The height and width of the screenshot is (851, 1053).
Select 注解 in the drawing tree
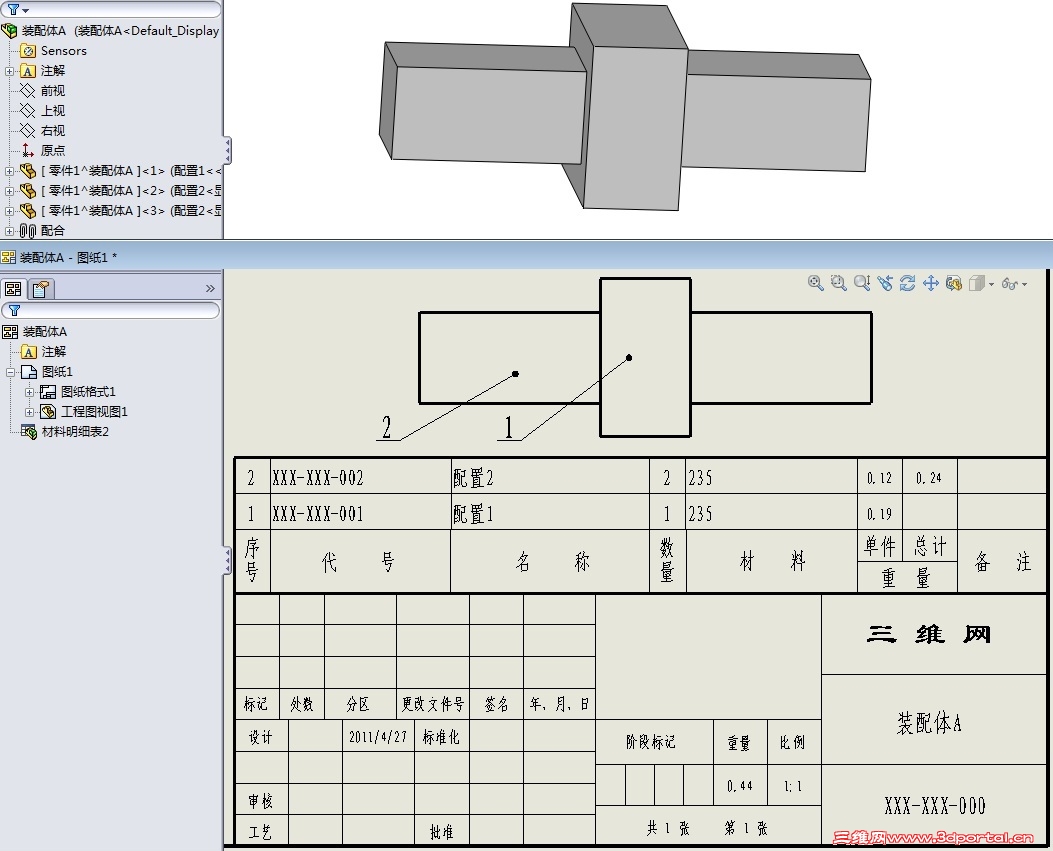click(x=53, y=351)
